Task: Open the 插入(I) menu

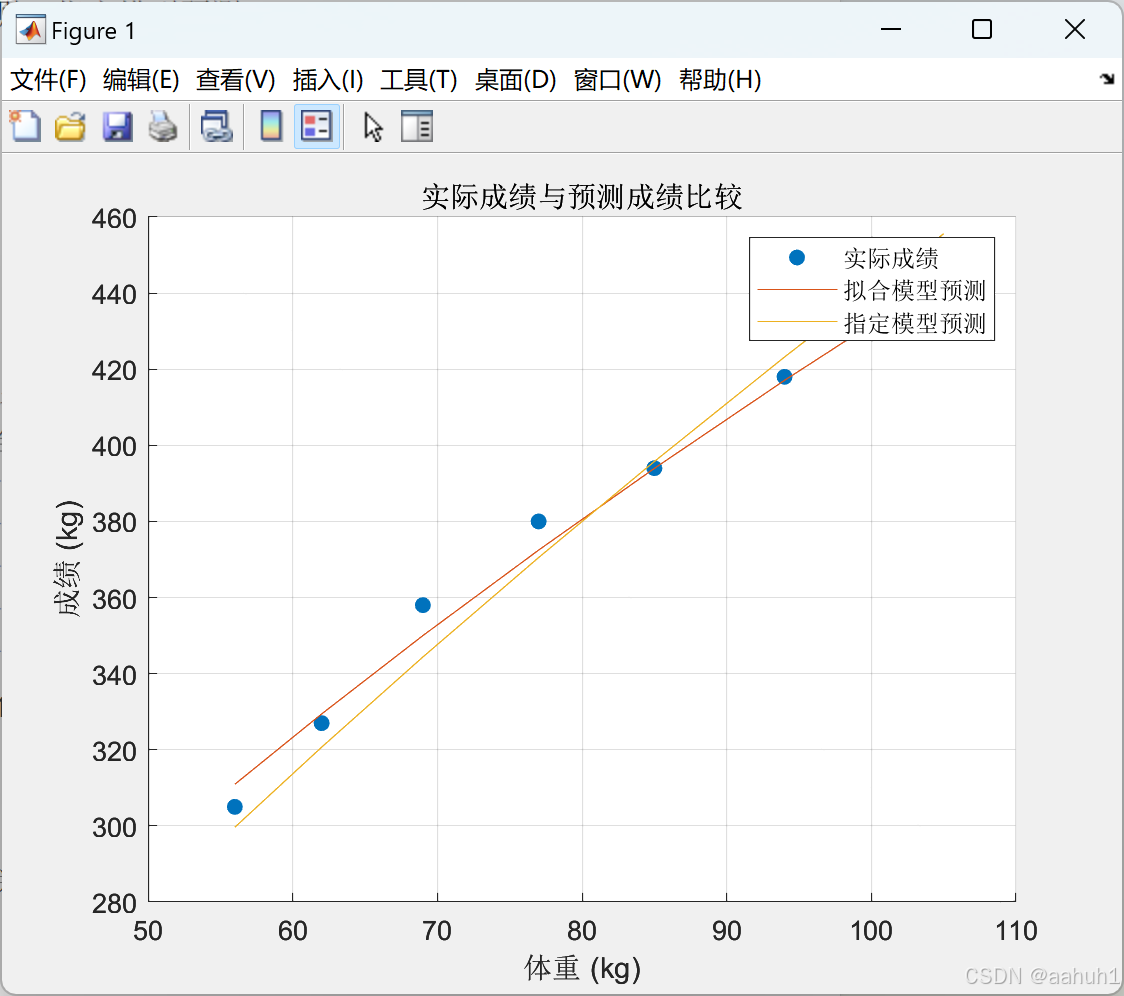Action: 328,80
